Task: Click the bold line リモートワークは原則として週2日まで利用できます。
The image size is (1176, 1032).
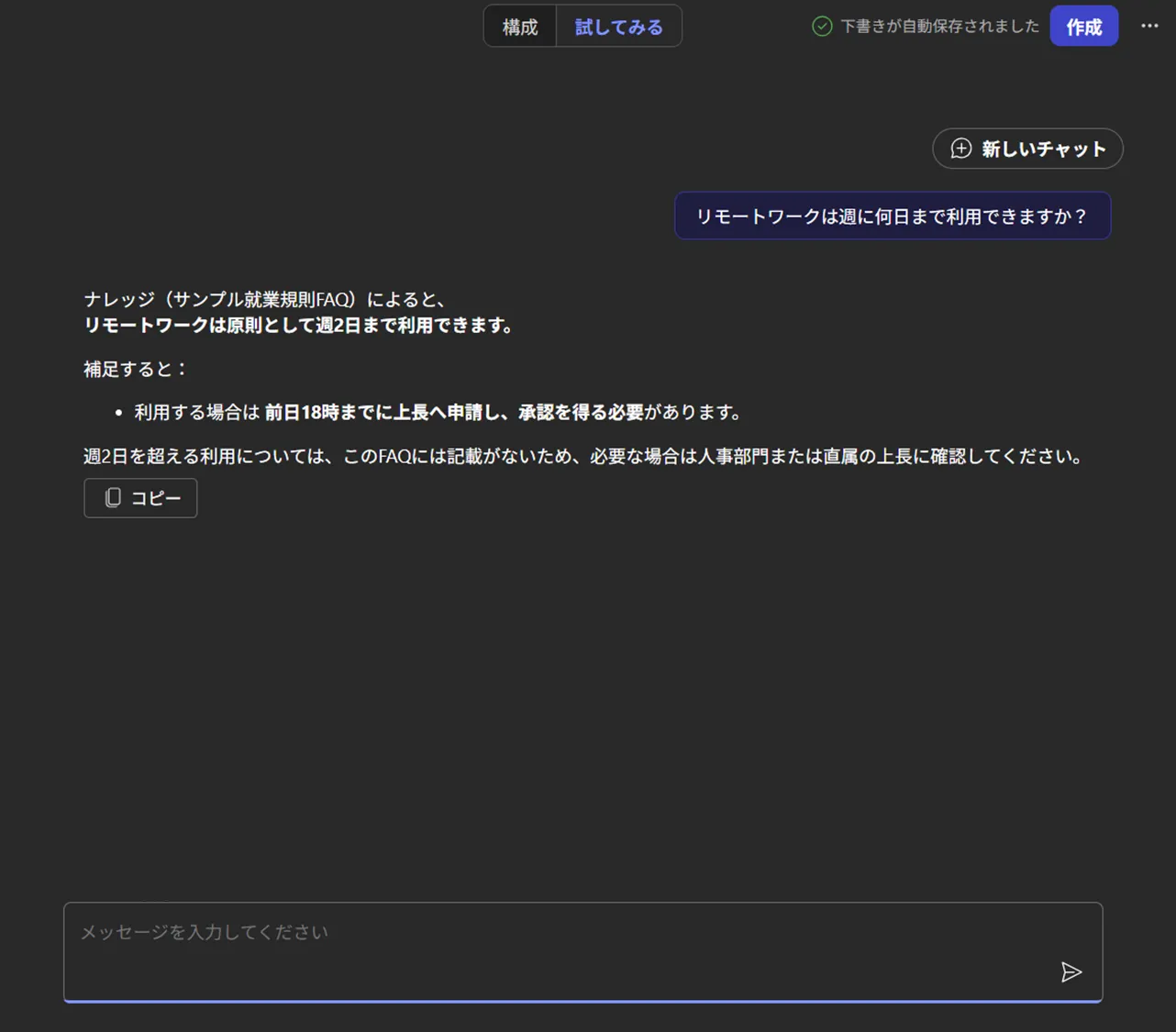Action: click(x=299, y=325)
